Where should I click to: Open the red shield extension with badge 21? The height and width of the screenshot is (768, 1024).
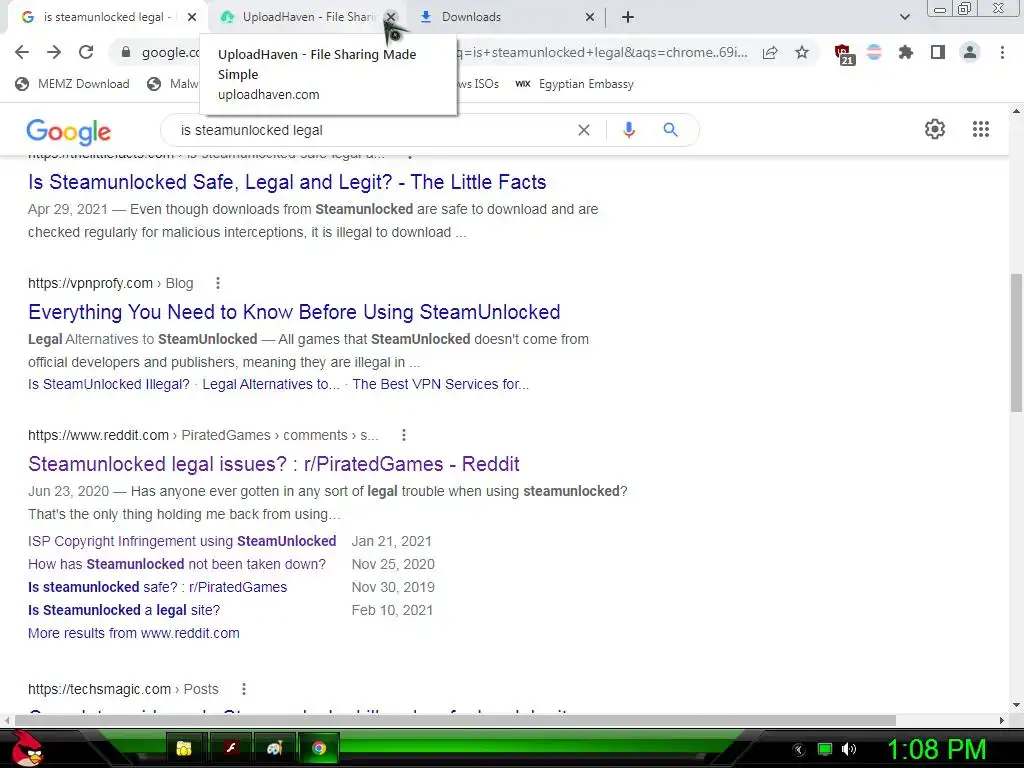click(x=843, y=54)
